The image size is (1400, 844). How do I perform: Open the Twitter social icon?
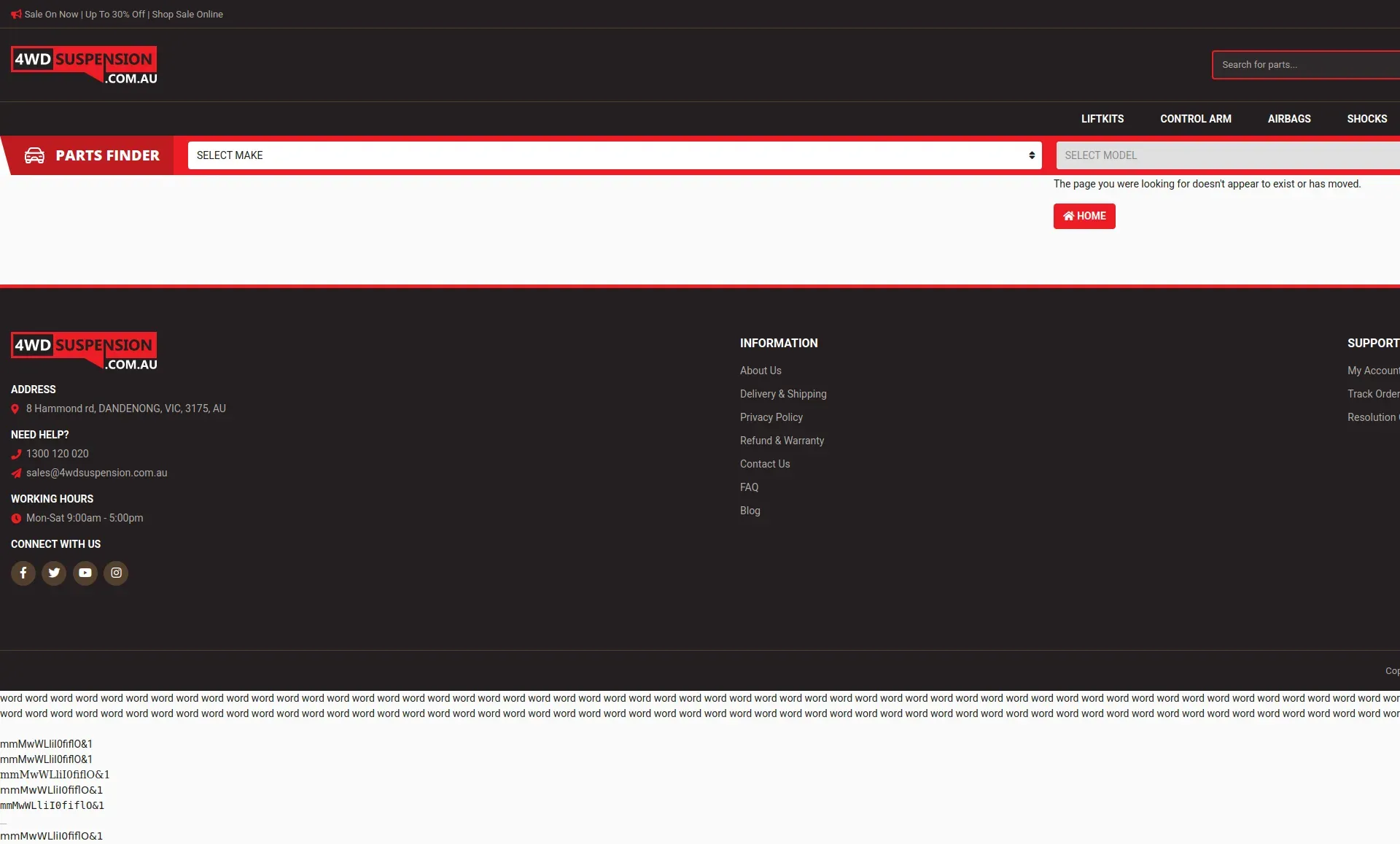54,573
